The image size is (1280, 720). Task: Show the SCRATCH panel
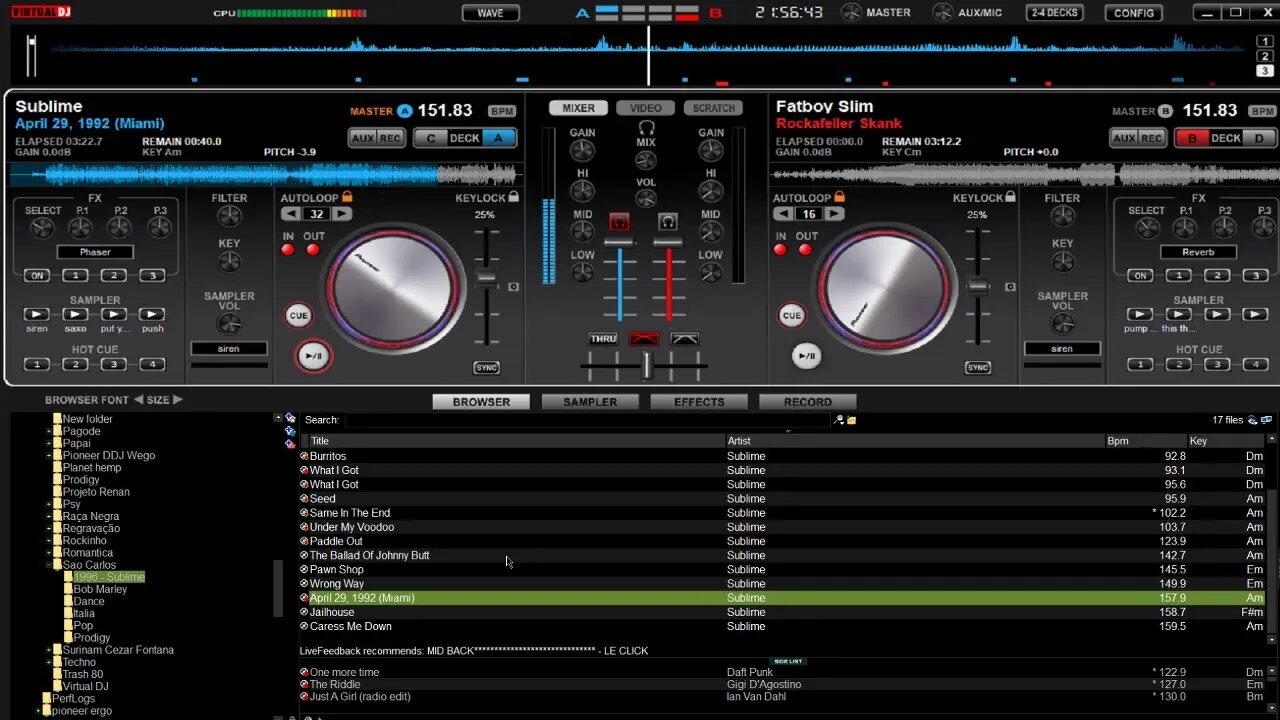click(713, 108)
